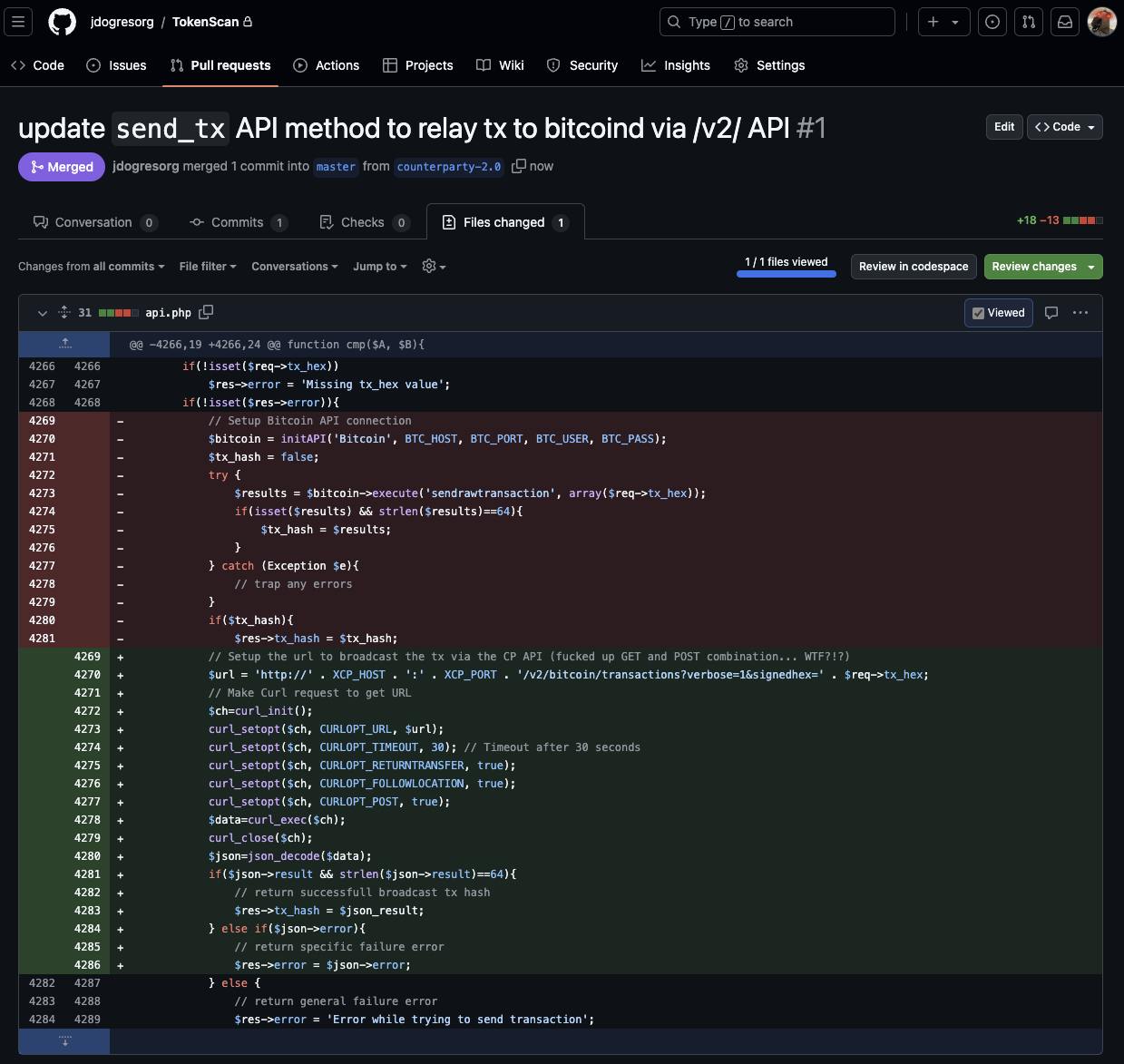Image resolution: width=1124 pixels, height=1064 pixels.
Task: Switch to the Checks tab
Action: pyautogui.click(x=365, y=222)
